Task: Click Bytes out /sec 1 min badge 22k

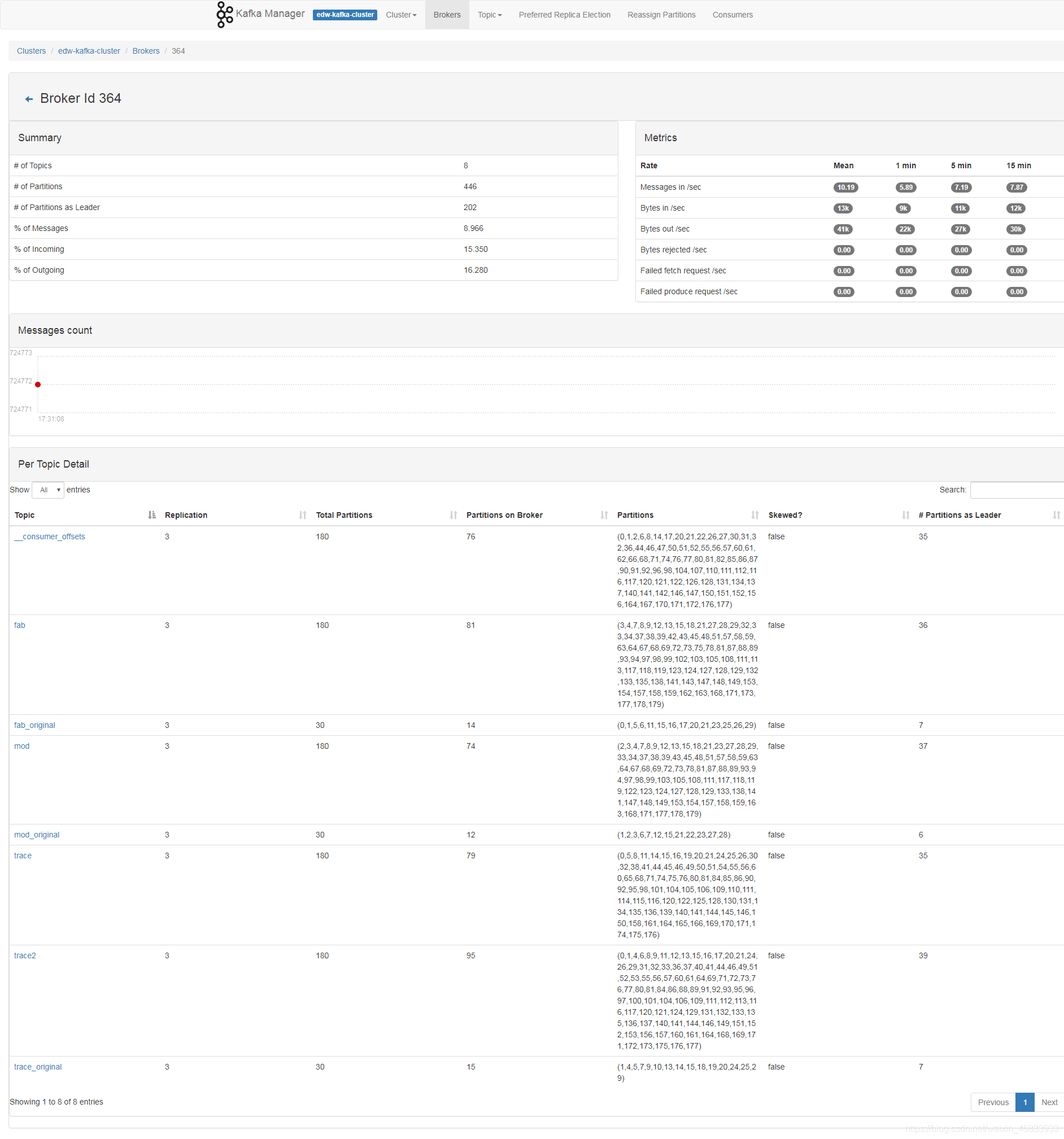Action: (905, 229)
